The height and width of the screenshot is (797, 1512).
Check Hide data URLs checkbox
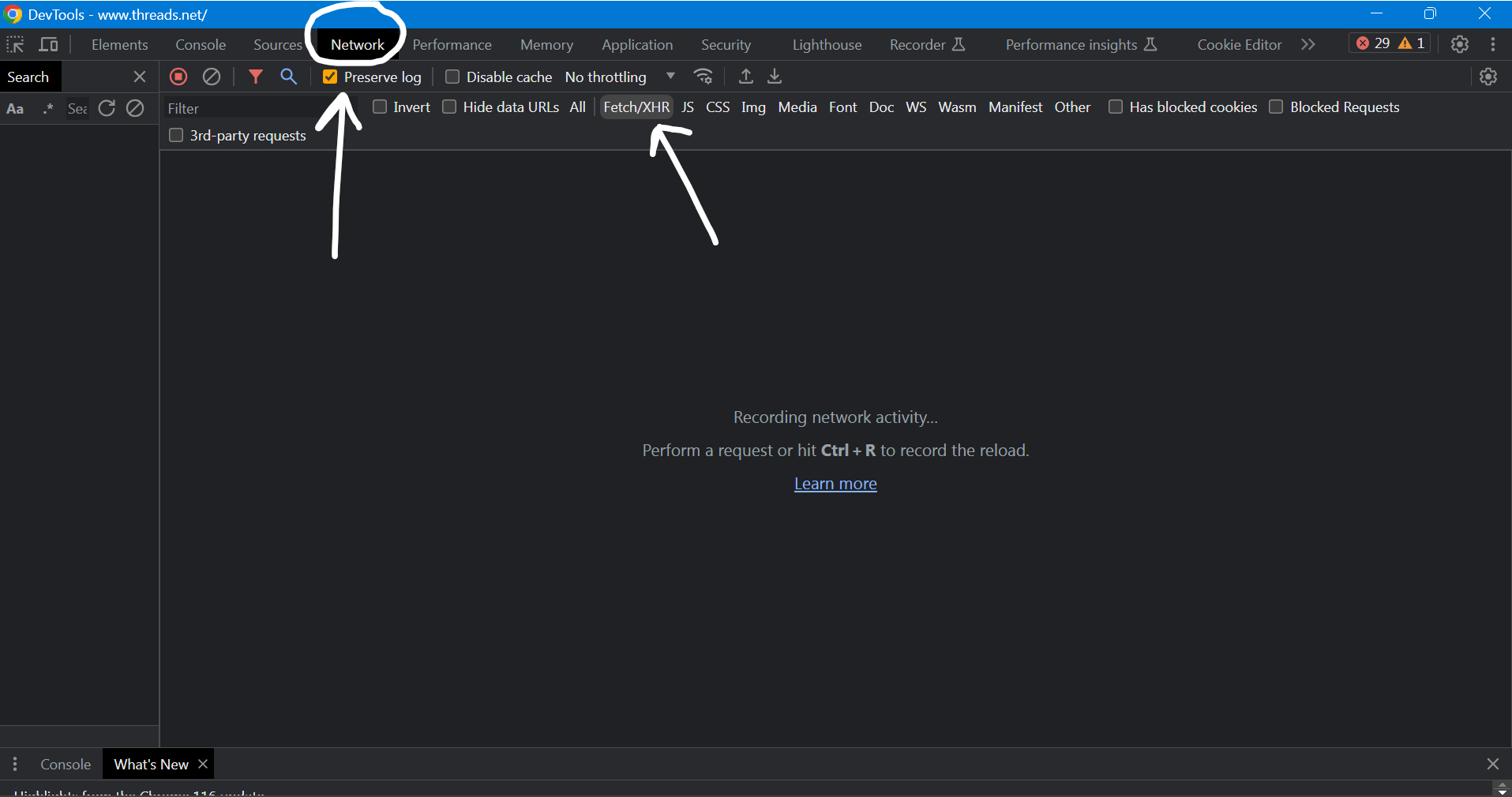pyautogui.click(x=449, y=107)
